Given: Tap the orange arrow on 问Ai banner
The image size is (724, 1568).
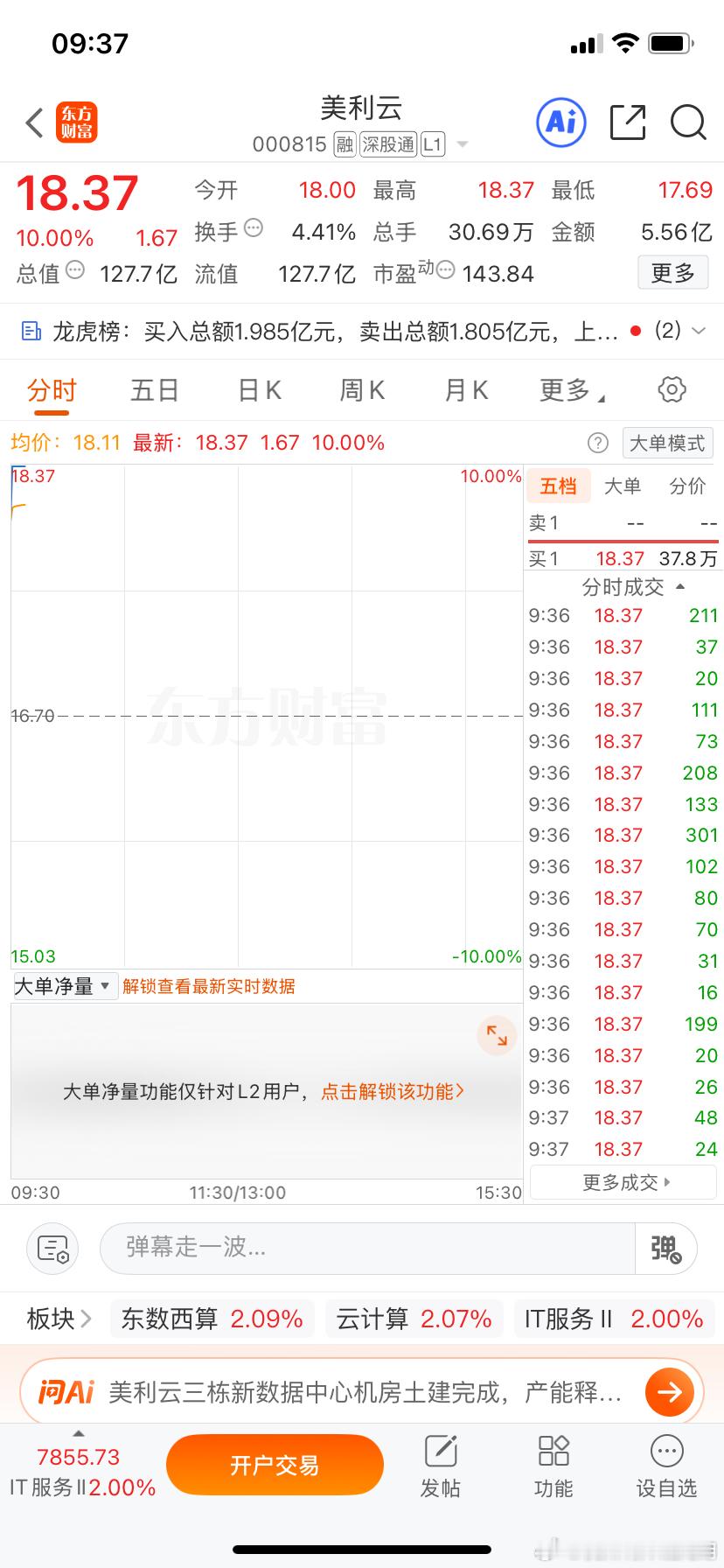Looking at the screenshot, I should [669, 1391].
